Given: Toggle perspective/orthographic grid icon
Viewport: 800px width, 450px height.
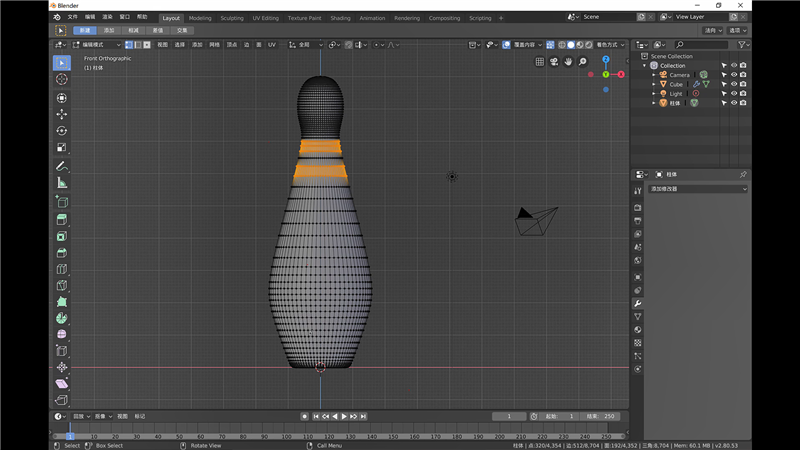Looking at the screenshot, I should 540,62.
